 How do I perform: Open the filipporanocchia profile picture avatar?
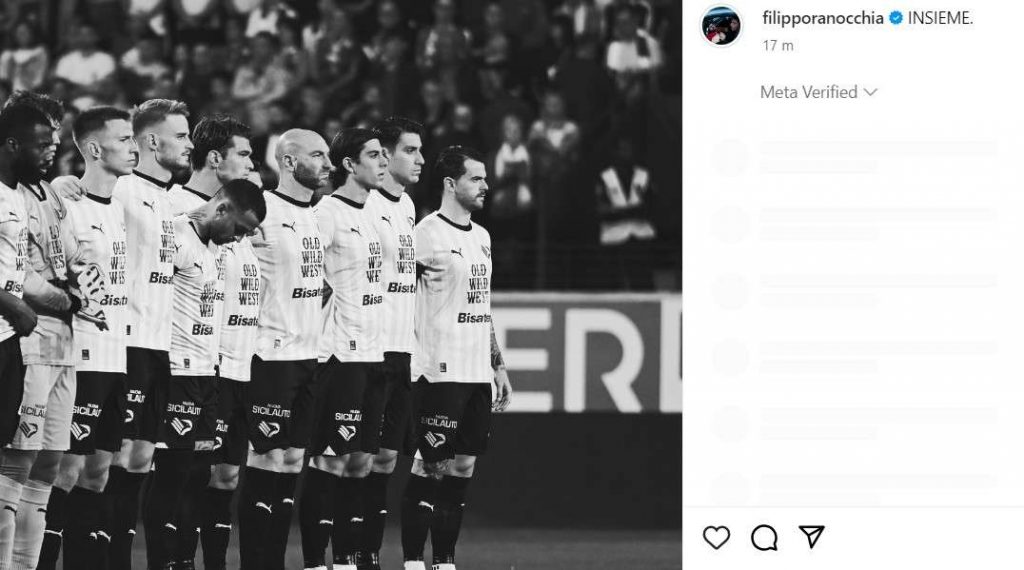tap(721, 27)
